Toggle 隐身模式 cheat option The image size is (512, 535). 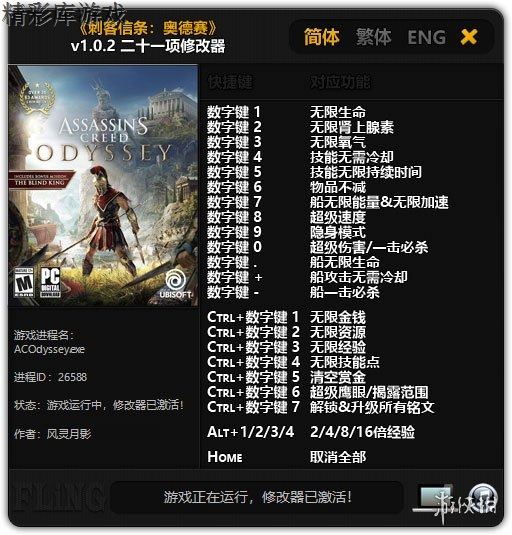coord(338,232)
